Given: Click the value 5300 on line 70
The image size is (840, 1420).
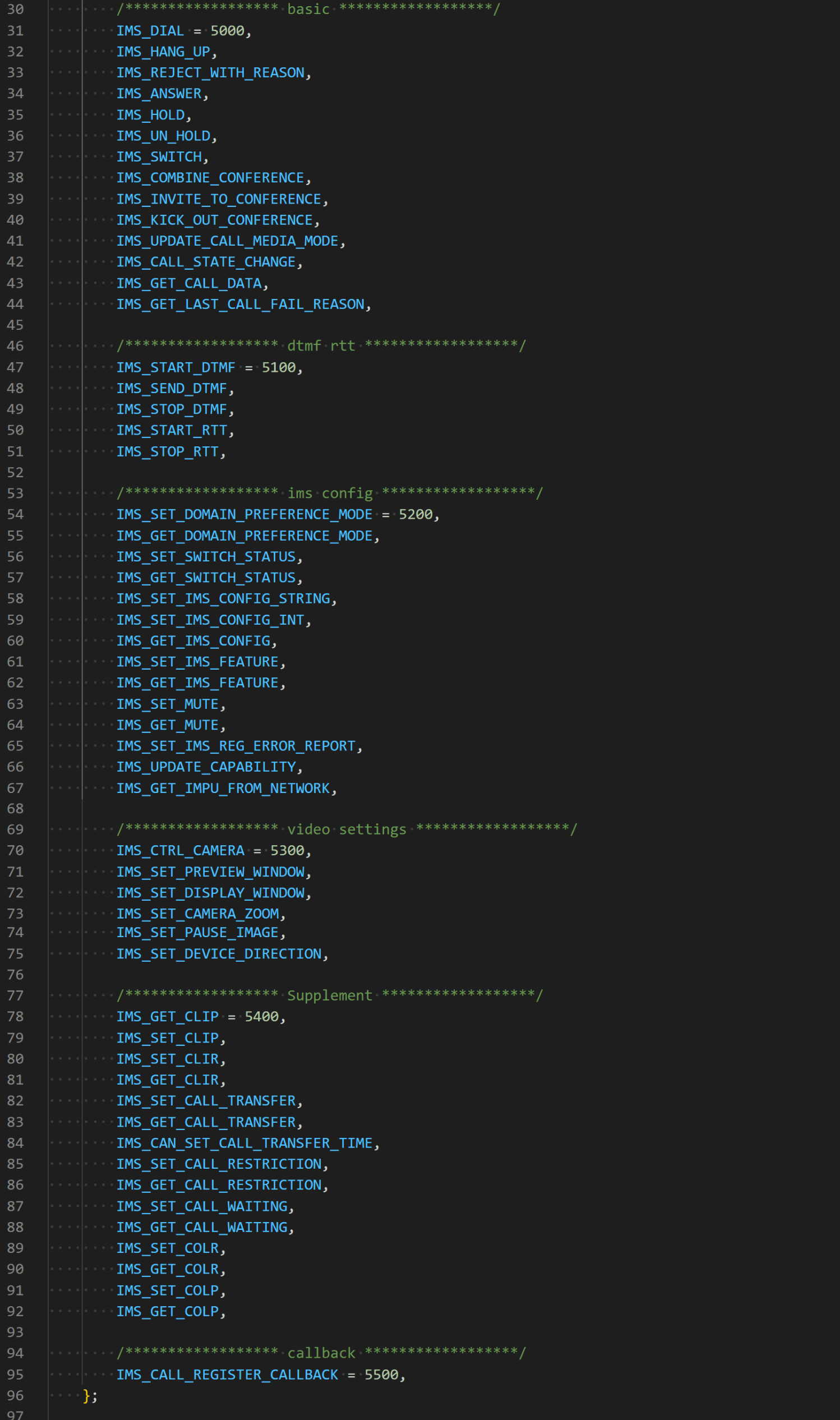Looking at the screenshot, I should [288, 851].
